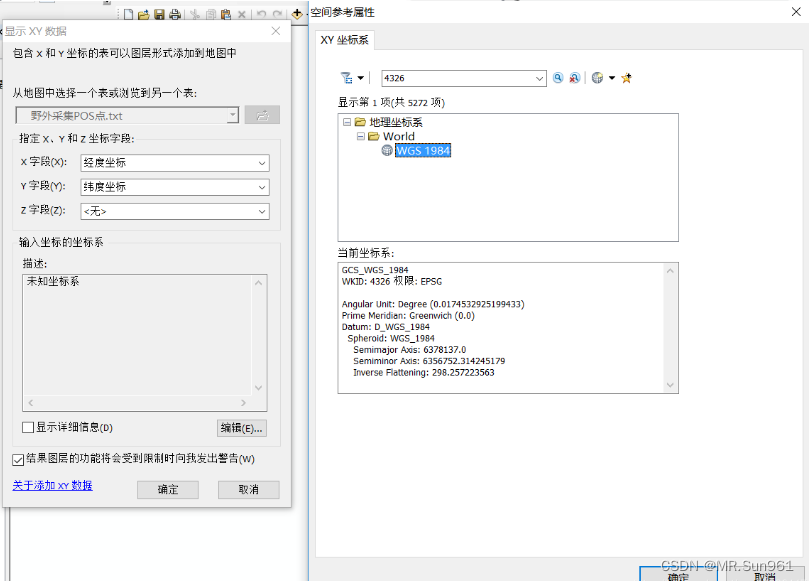This screenshot has height=581, width=809.
Task: Print the map document
Action: coord(176,13)
